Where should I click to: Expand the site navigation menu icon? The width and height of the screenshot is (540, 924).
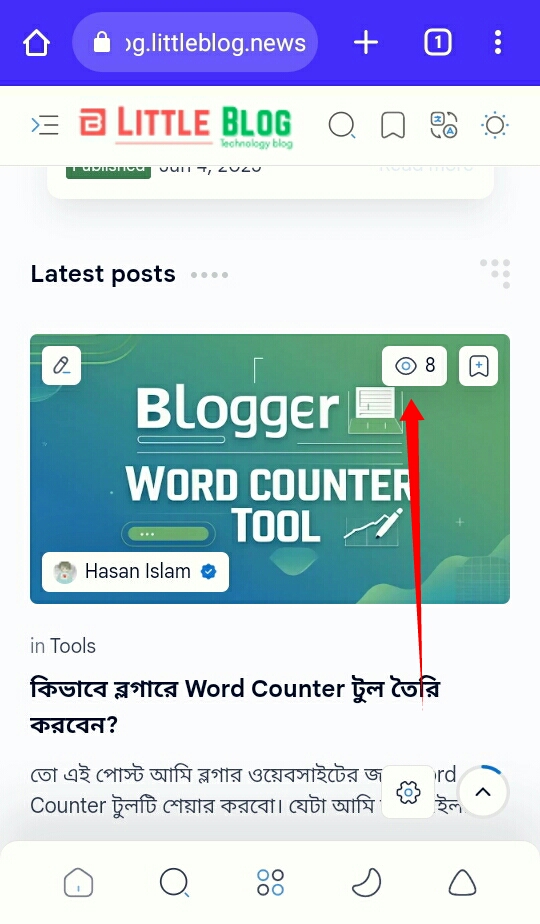[45, 125]
